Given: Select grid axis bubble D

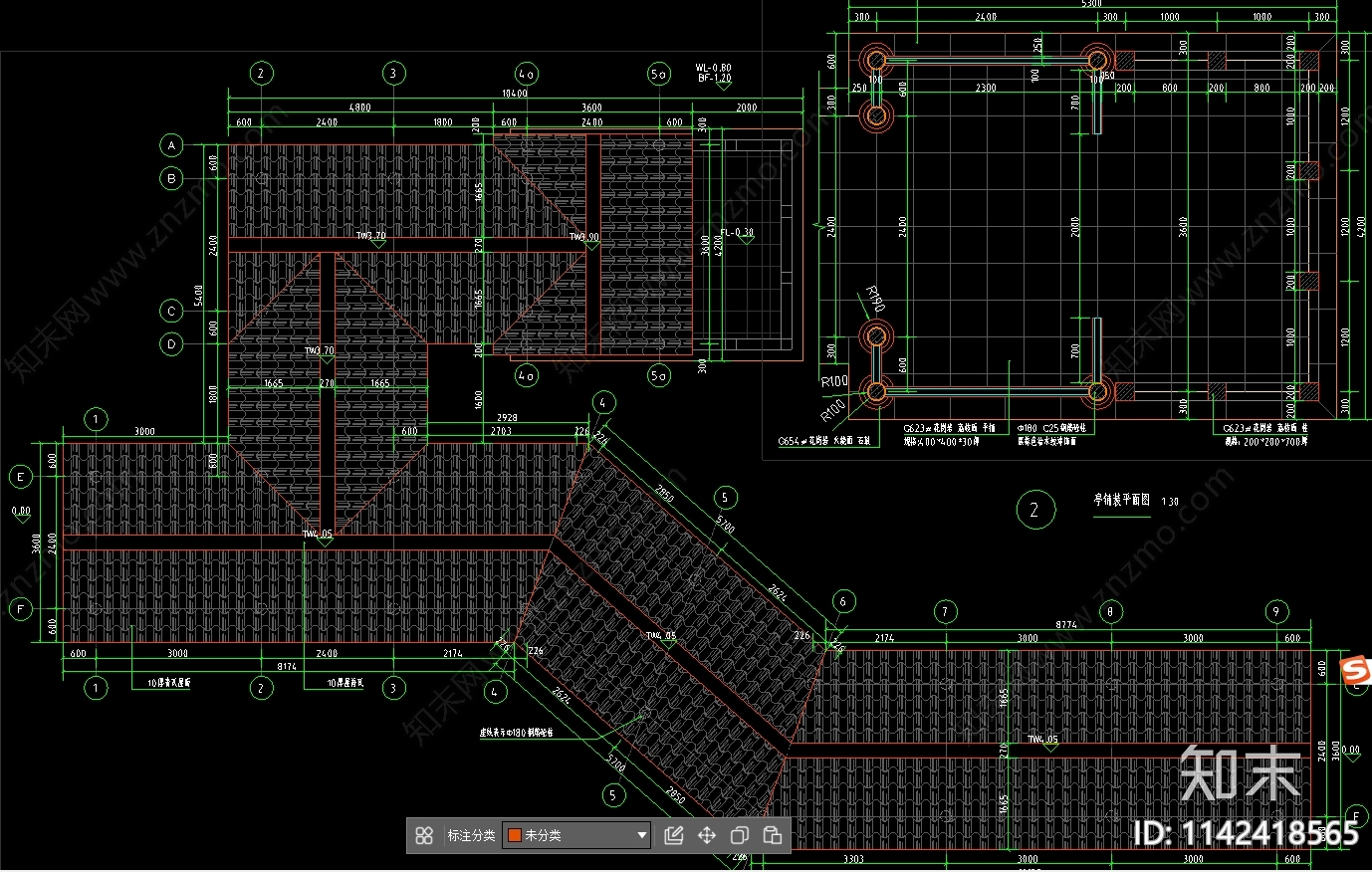Looking at the screenshot, I should pyautogui.click(x=171, y=344).
